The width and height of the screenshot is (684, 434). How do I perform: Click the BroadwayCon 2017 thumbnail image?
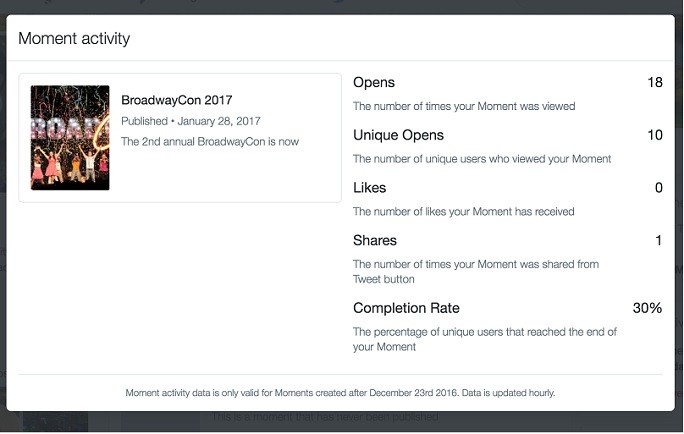70,137
